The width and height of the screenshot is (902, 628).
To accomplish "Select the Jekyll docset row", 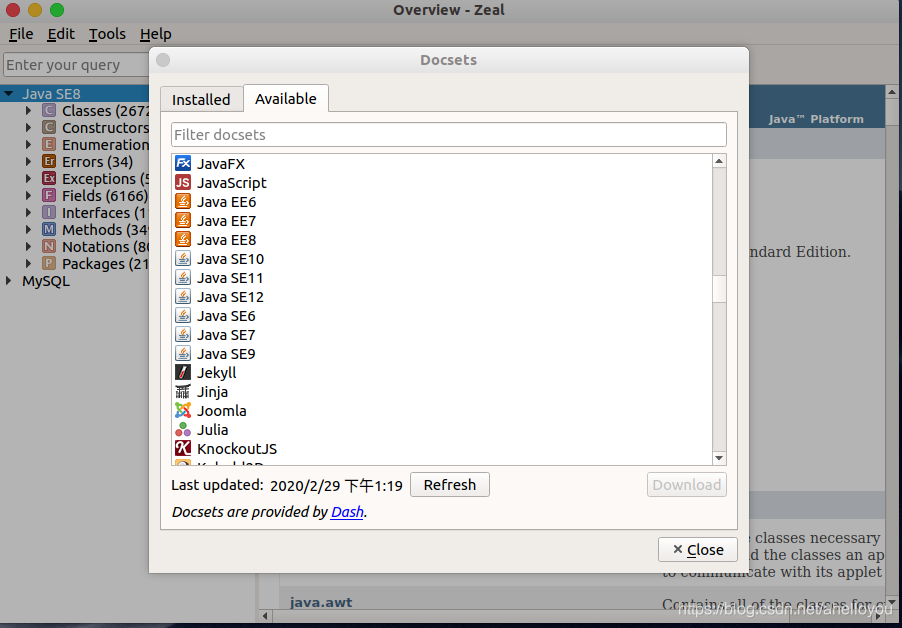I will click(x=442, y=372).
